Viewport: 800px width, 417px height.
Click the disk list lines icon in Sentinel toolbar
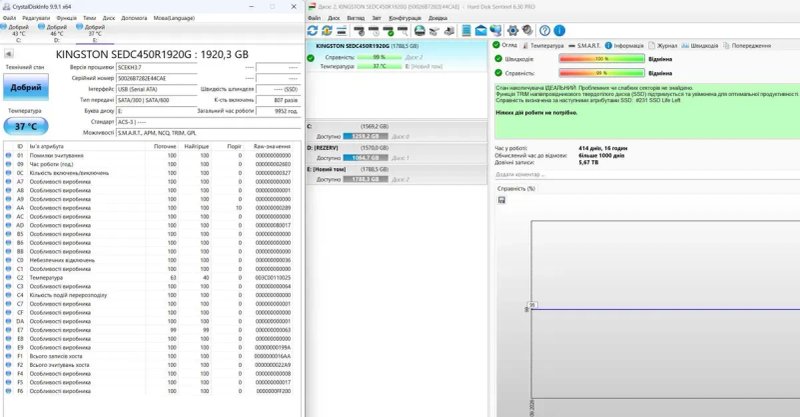tap(341, 31)
